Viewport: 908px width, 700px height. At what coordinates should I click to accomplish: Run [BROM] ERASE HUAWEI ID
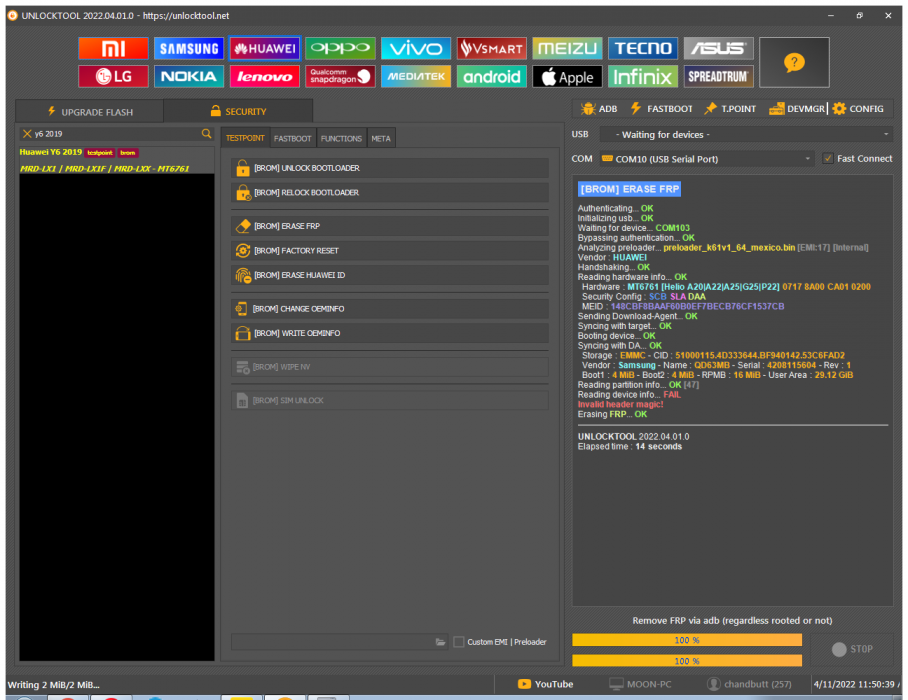point(390,275)
